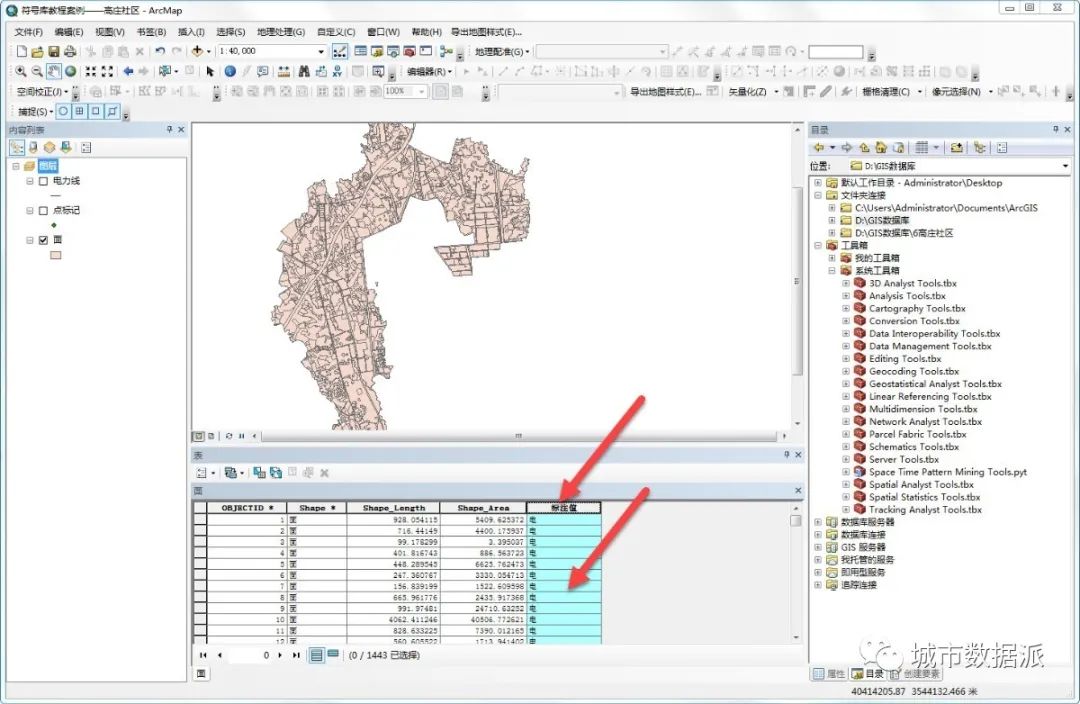Image resolution: width=1080 pixels, height=704 pixels.
Task: Open the 地理配准(G) dropdown
Action: click(x=502, y=52)
